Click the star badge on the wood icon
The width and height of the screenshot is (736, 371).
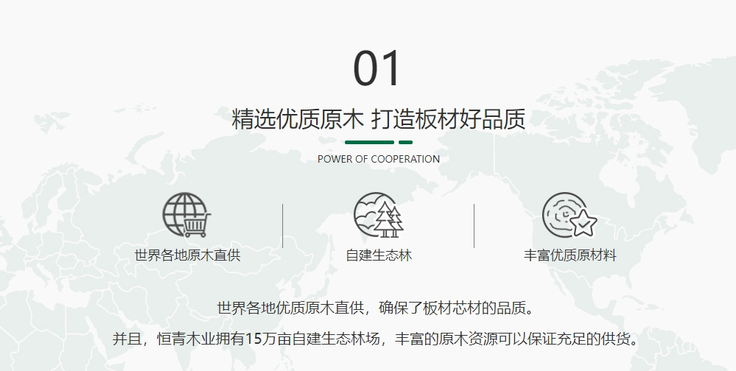[x=583, y=224]
